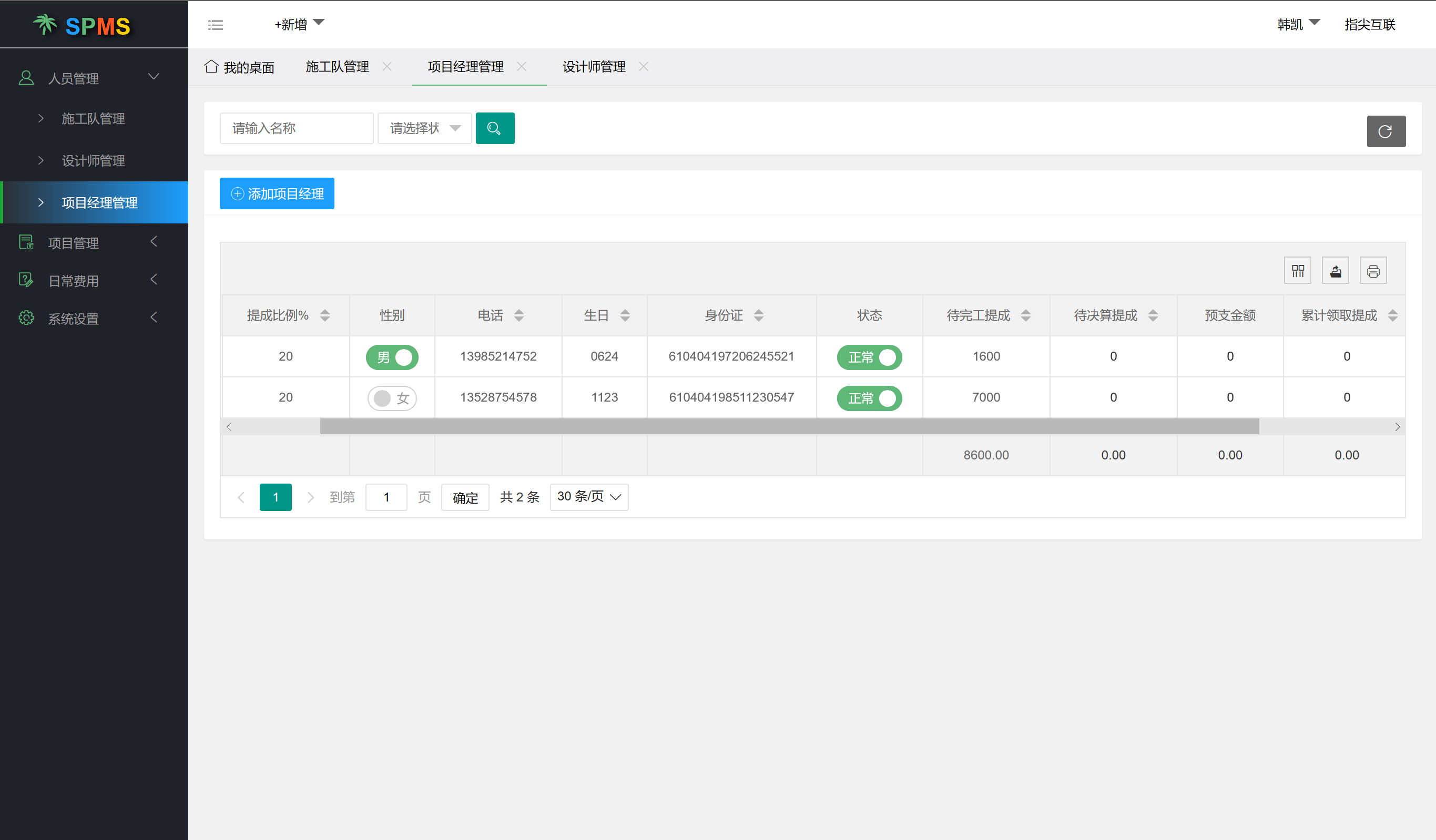Viewport: 1436px width, 840px height.
Task: Click the refresh button
Action: [x=1386, y=131]
